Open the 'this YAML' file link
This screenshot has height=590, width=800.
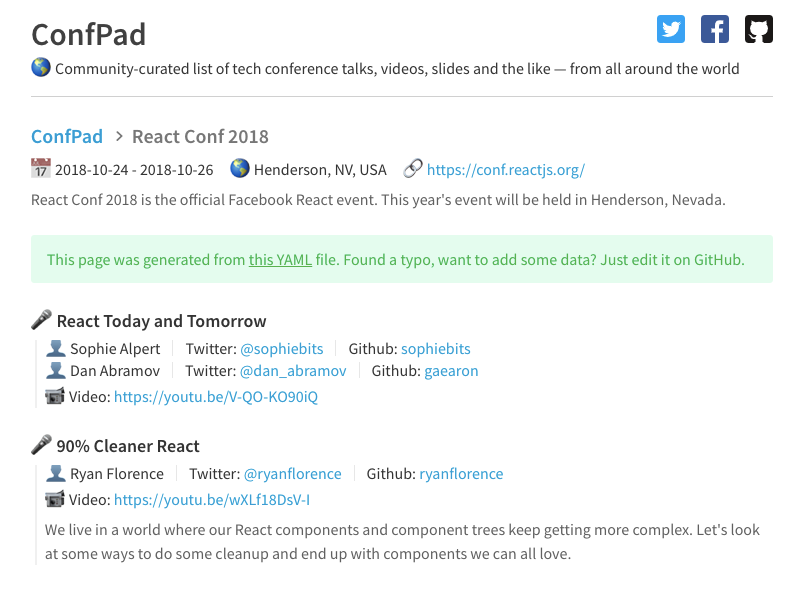pos(279,259)
